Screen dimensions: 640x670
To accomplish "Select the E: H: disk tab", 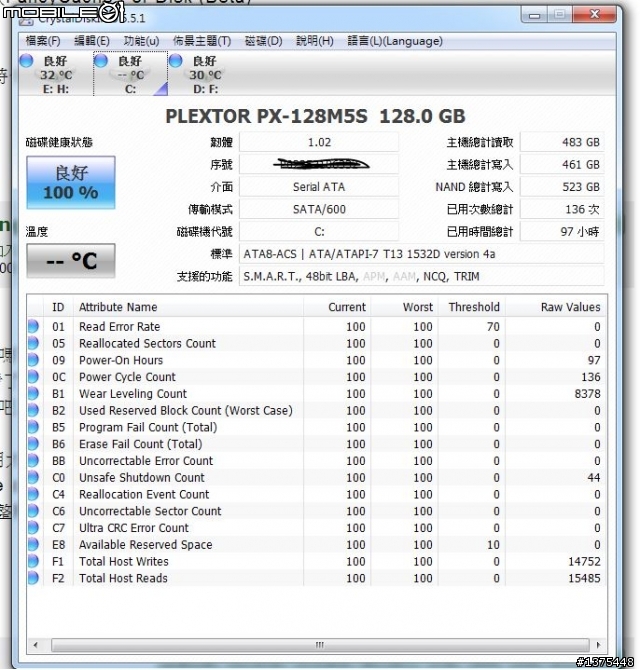I will coord(56,74).
